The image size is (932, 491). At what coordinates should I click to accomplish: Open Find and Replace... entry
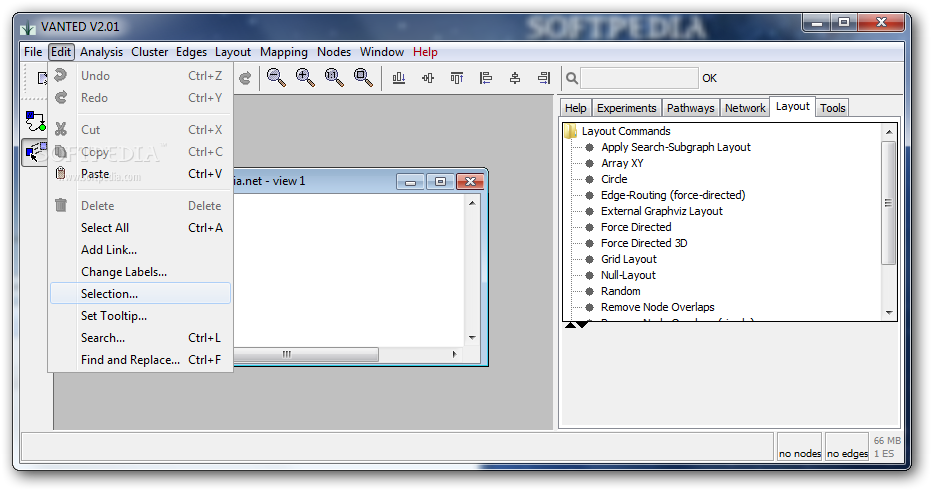[141, 360]
